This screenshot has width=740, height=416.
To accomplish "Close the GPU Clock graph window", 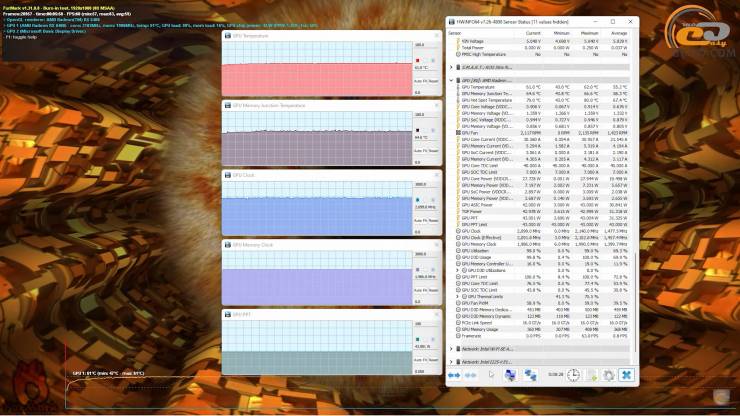I will coord(437,175).
